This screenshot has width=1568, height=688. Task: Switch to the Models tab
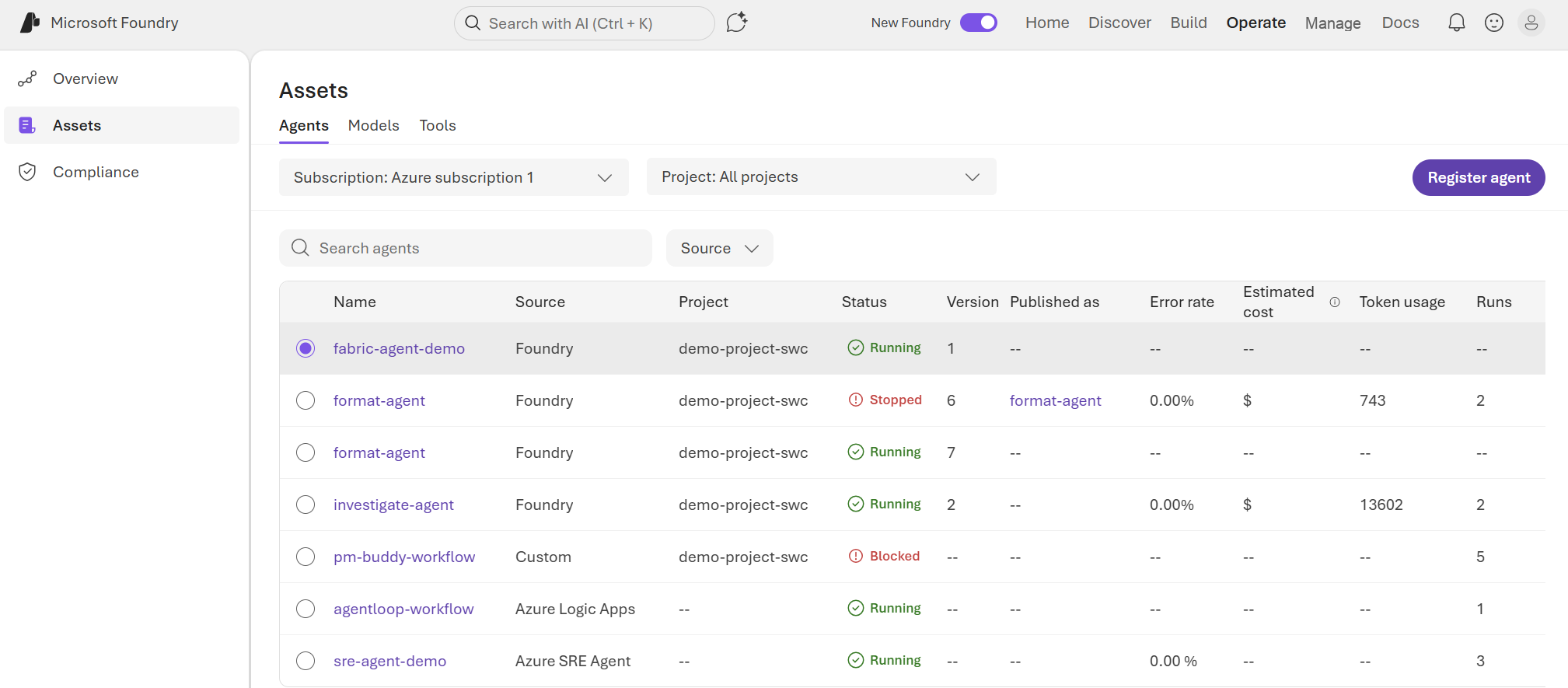[374, 125]
